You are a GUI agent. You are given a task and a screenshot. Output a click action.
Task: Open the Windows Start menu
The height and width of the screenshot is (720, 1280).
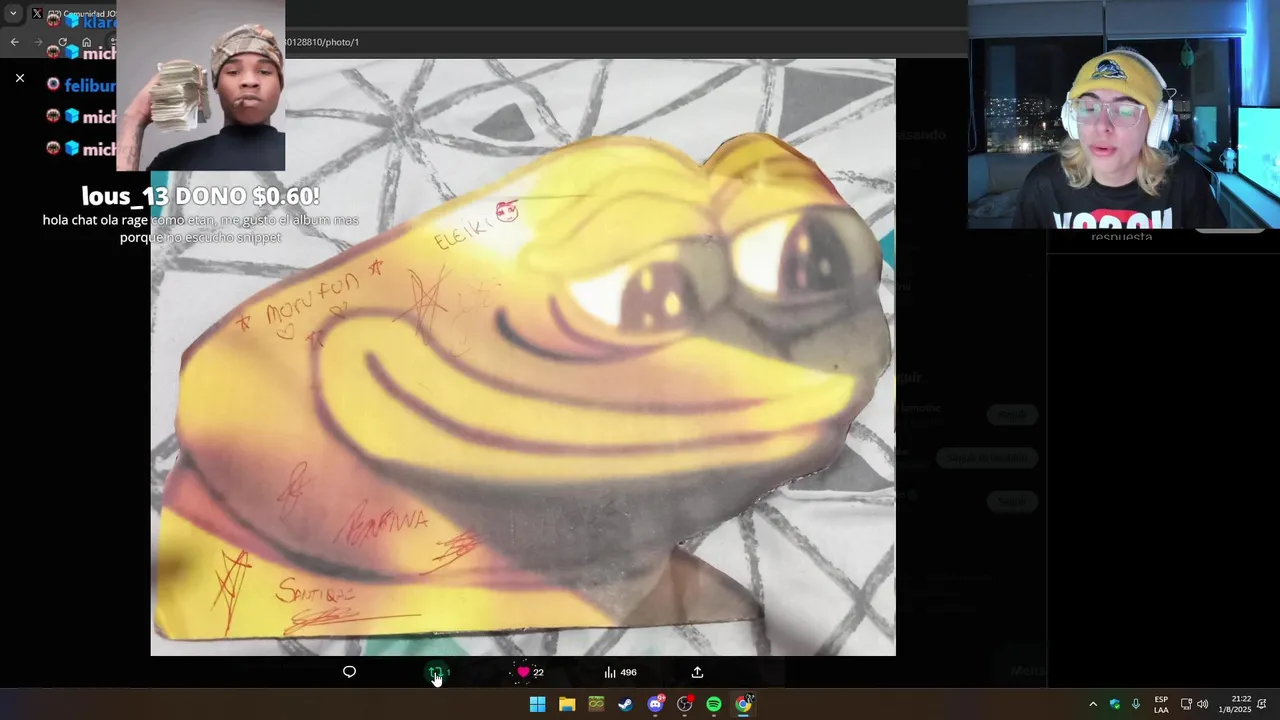point(537,704)
